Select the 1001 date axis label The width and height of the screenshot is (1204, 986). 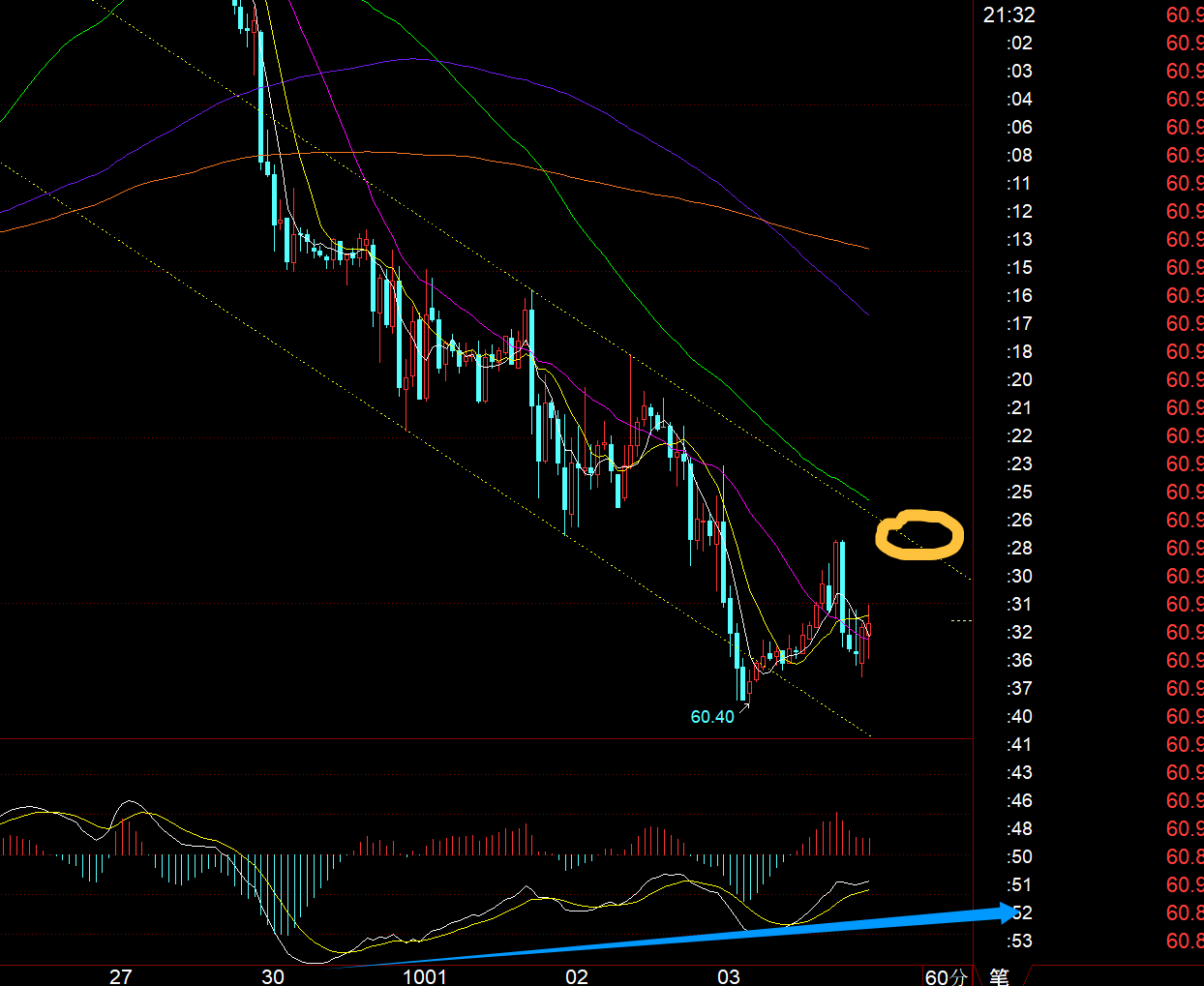(x=425, y=976)
